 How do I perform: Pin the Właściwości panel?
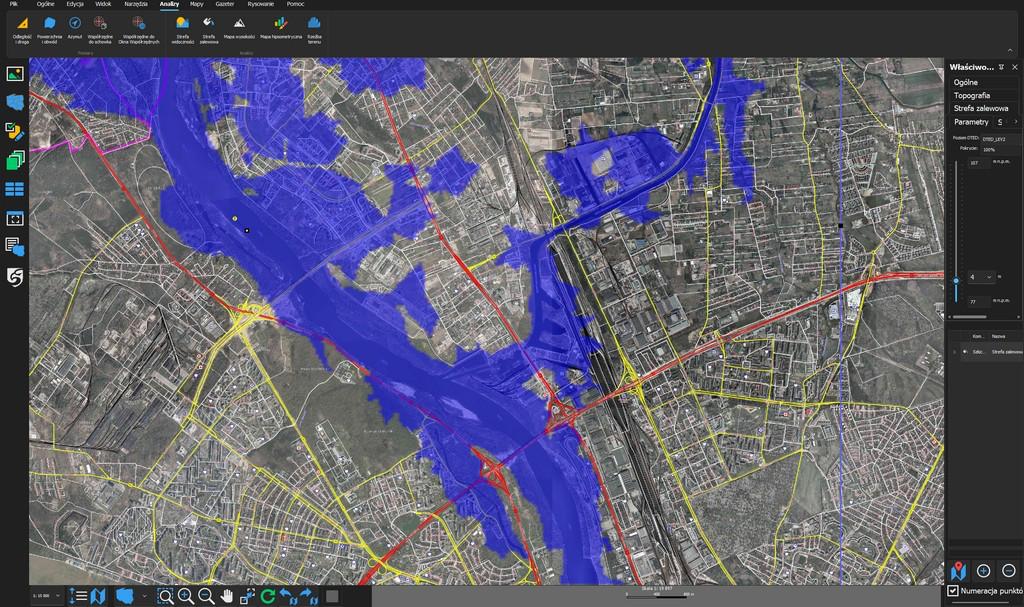1002,67
